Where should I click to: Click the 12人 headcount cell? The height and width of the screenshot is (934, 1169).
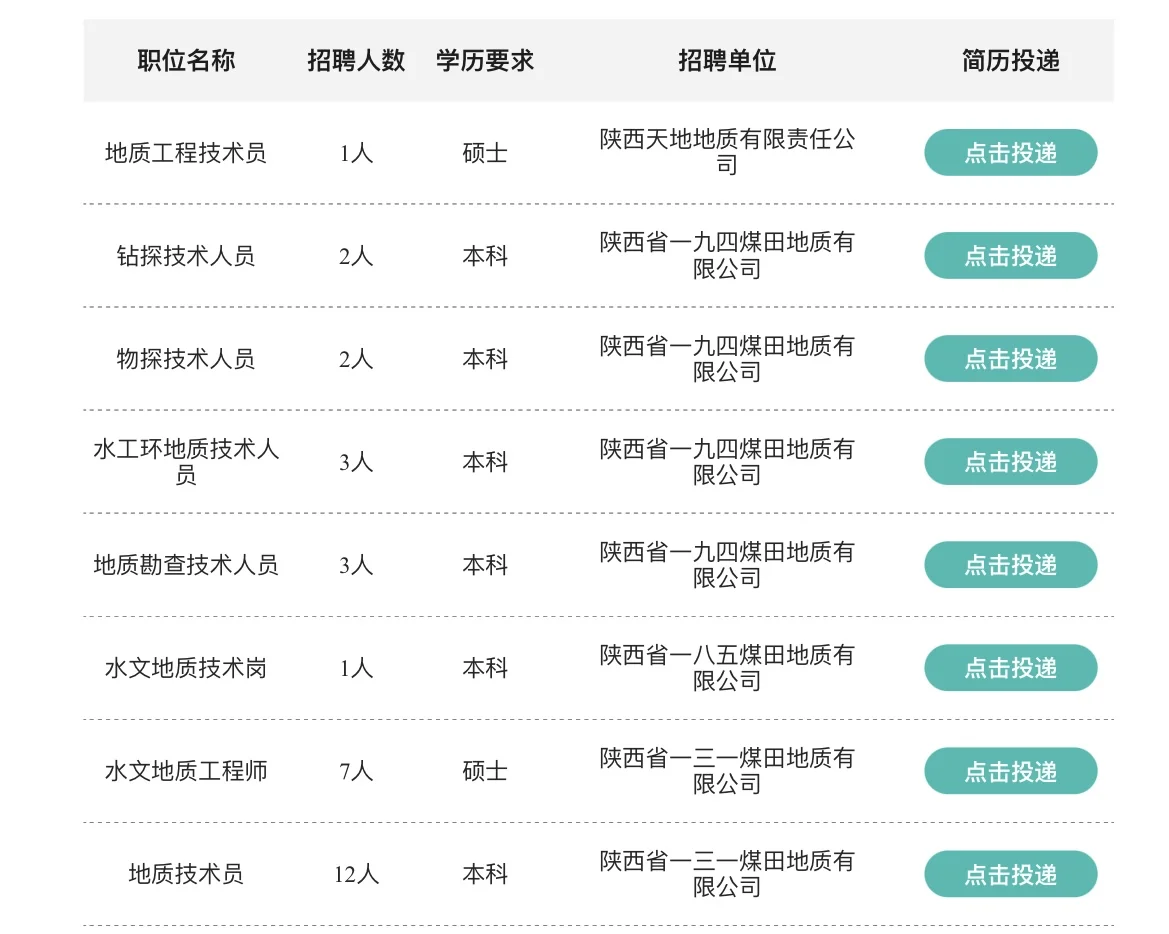356,874
